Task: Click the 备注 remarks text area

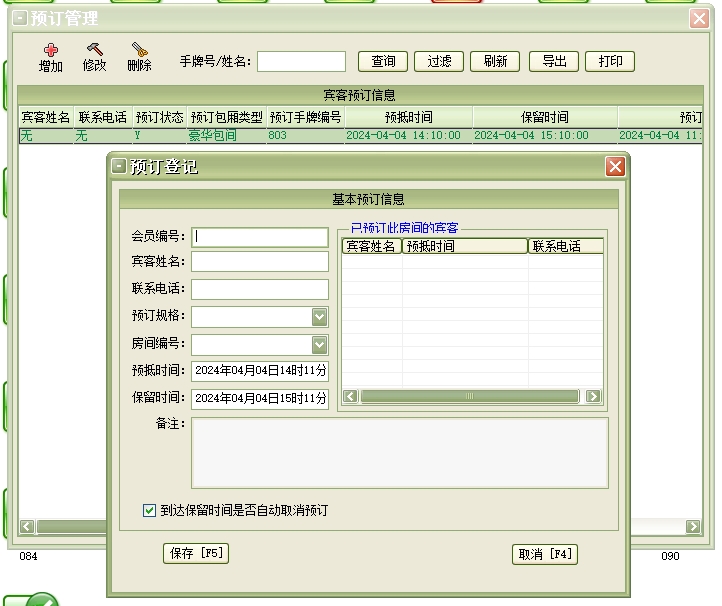Action: 399,452
